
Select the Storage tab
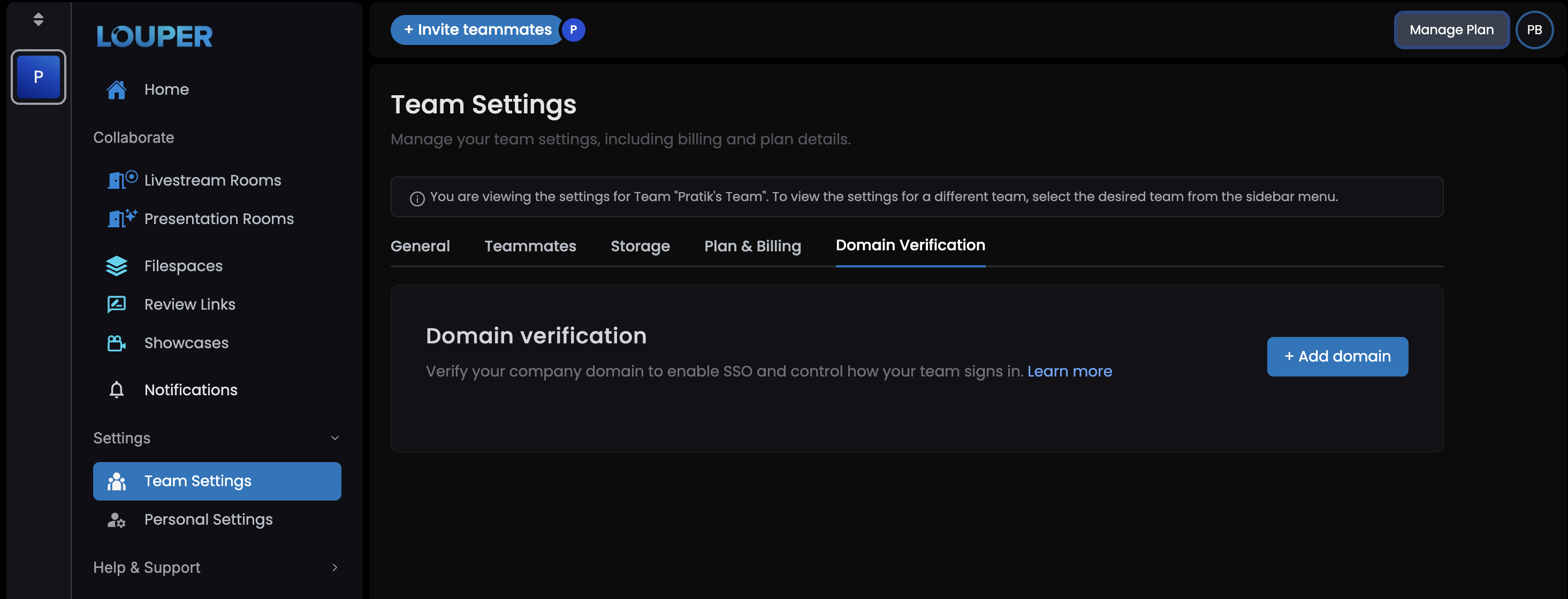click(640, 247)
